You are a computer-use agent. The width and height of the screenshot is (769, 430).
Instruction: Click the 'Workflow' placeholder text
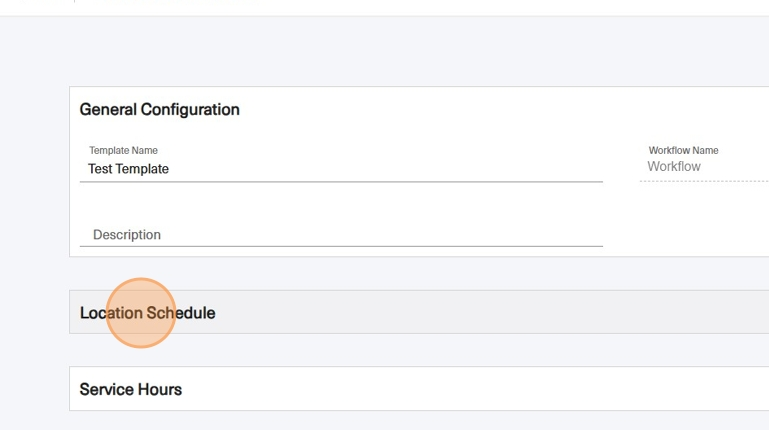pos(674,167)
